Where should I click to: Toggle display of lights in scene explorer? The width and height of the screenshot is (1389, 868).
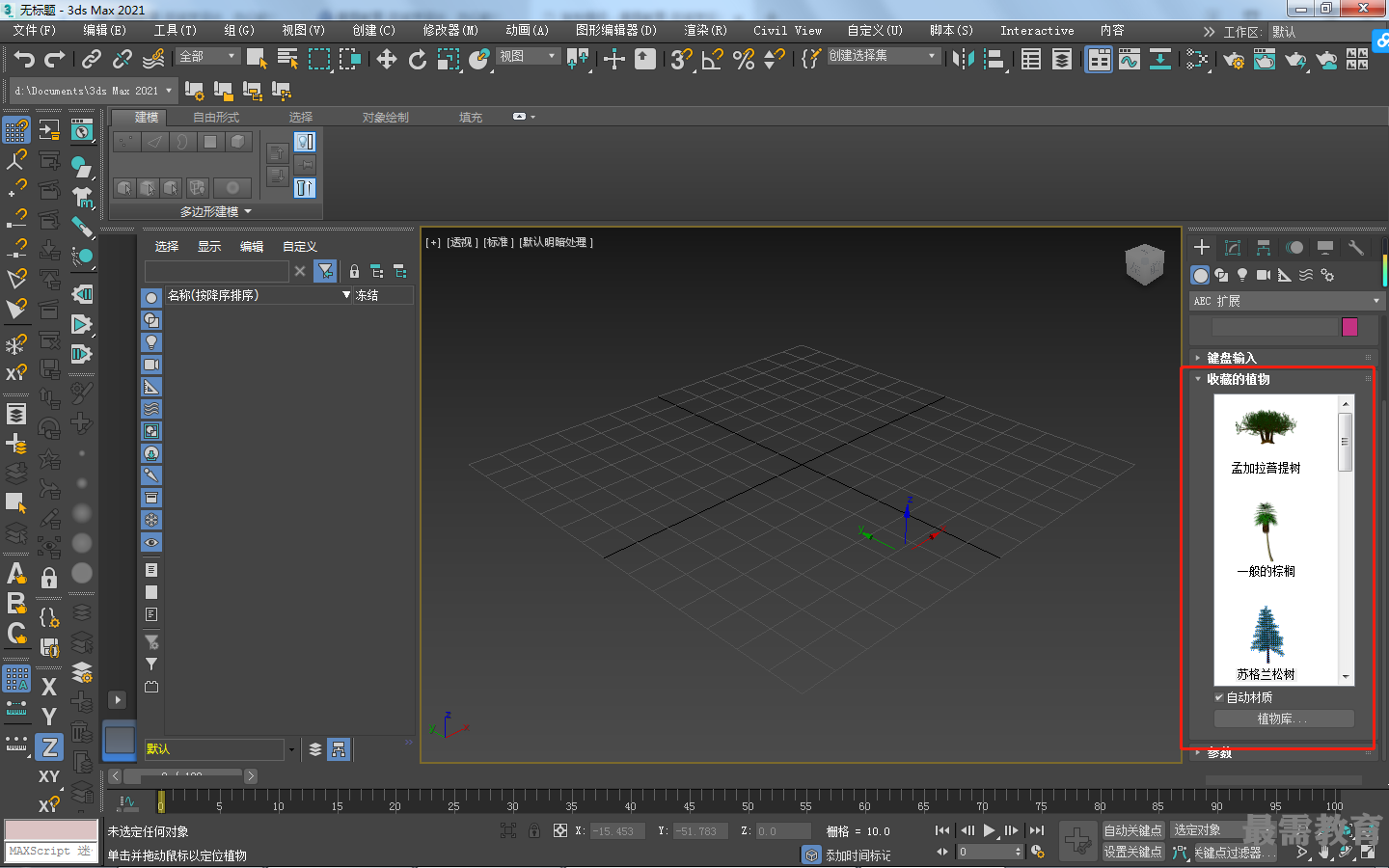tap(151, 342)
